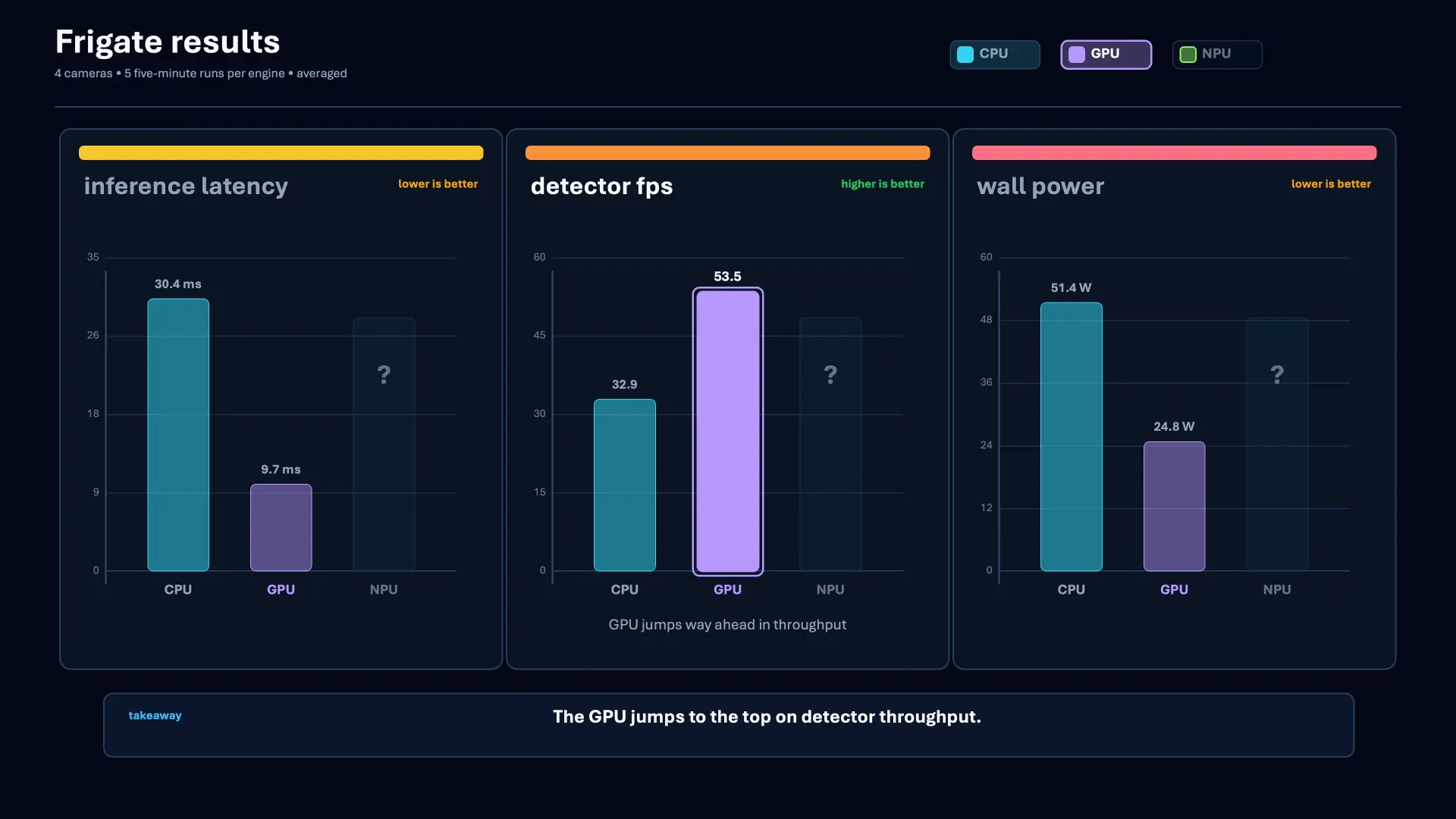The width and height of the screenshot is (1456, 819).
Task: Click the NPU axis label under wall power
Action: click(1277, 589)
